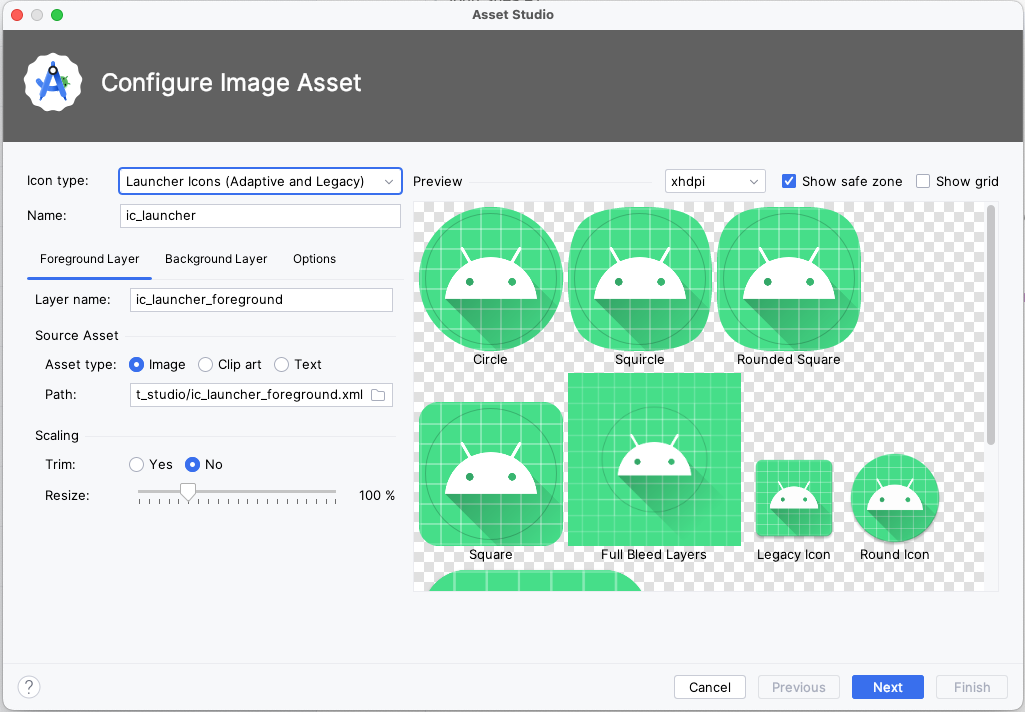Open the Icon type dropdown
1025x712 pixels.
coord(260,181)
